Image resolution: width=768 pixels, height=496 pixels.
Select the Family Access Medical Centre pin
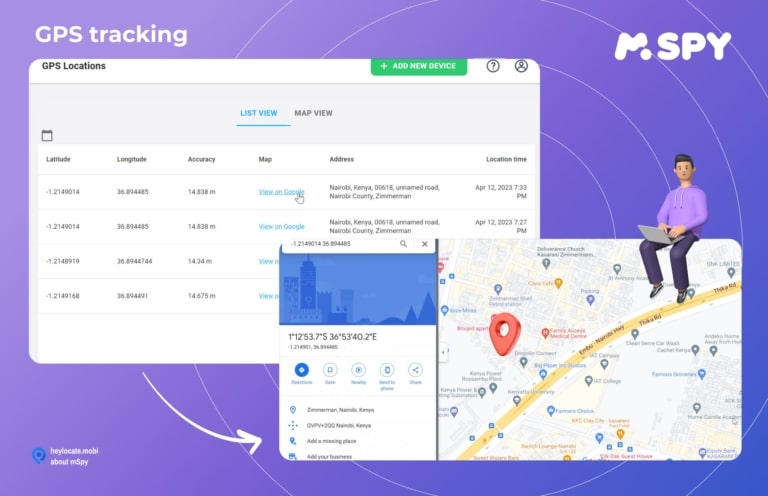point(545,333)
